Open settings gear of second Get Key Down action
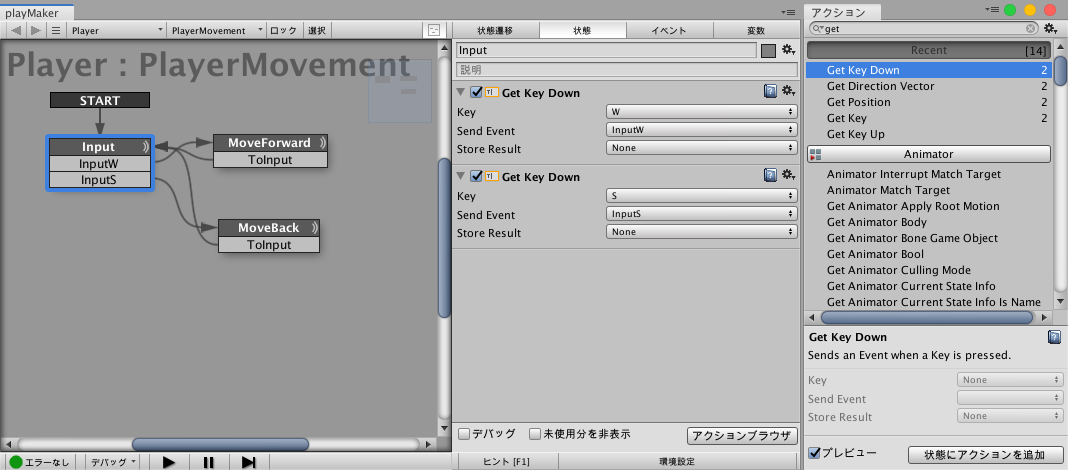1068x470 pixels. (789, 176)
